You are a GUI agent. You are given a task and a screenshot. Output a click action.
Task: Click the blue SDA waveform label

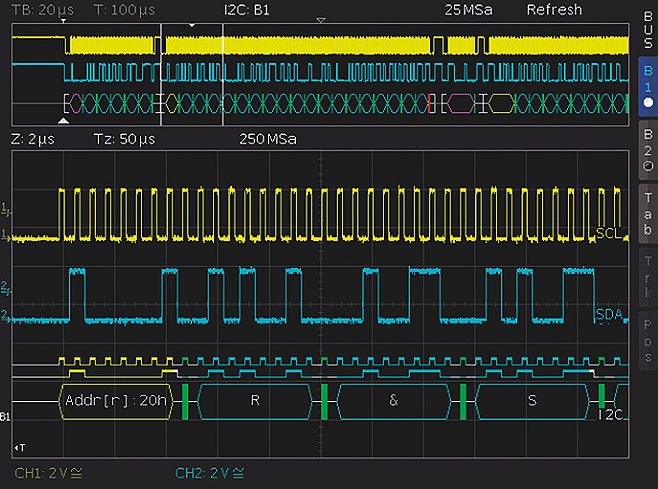pos(608,315)
